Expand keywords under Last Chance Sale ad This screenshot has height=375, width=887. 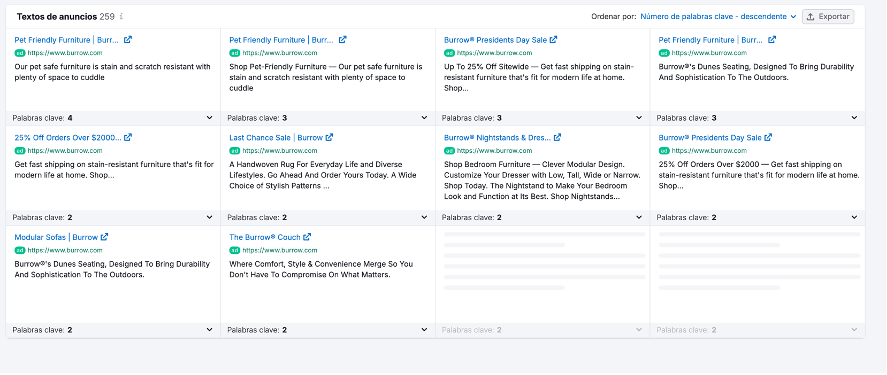tap(424, 217)
